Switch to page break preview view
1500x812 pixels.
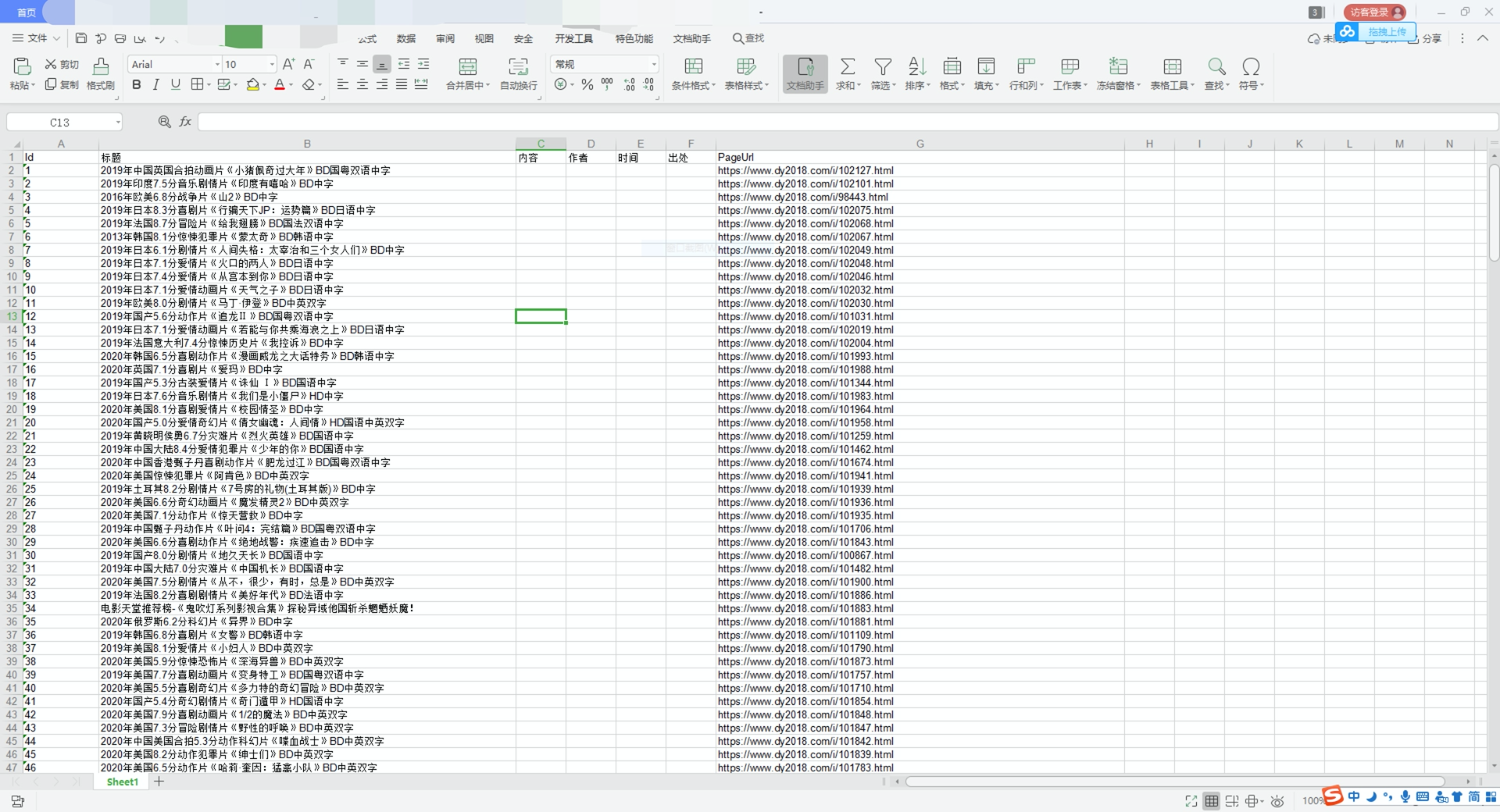[1232, 801]
